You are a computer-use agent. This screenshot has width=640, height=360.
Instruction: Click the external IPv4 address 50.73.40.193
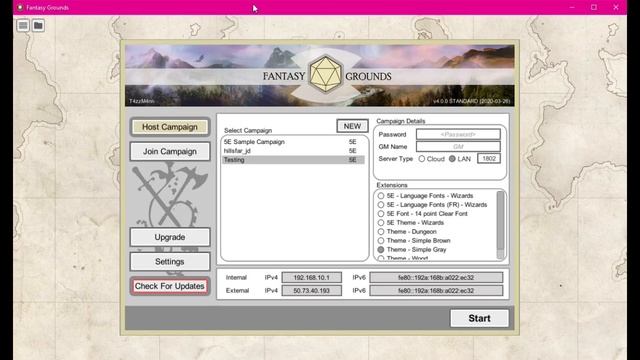311,291
